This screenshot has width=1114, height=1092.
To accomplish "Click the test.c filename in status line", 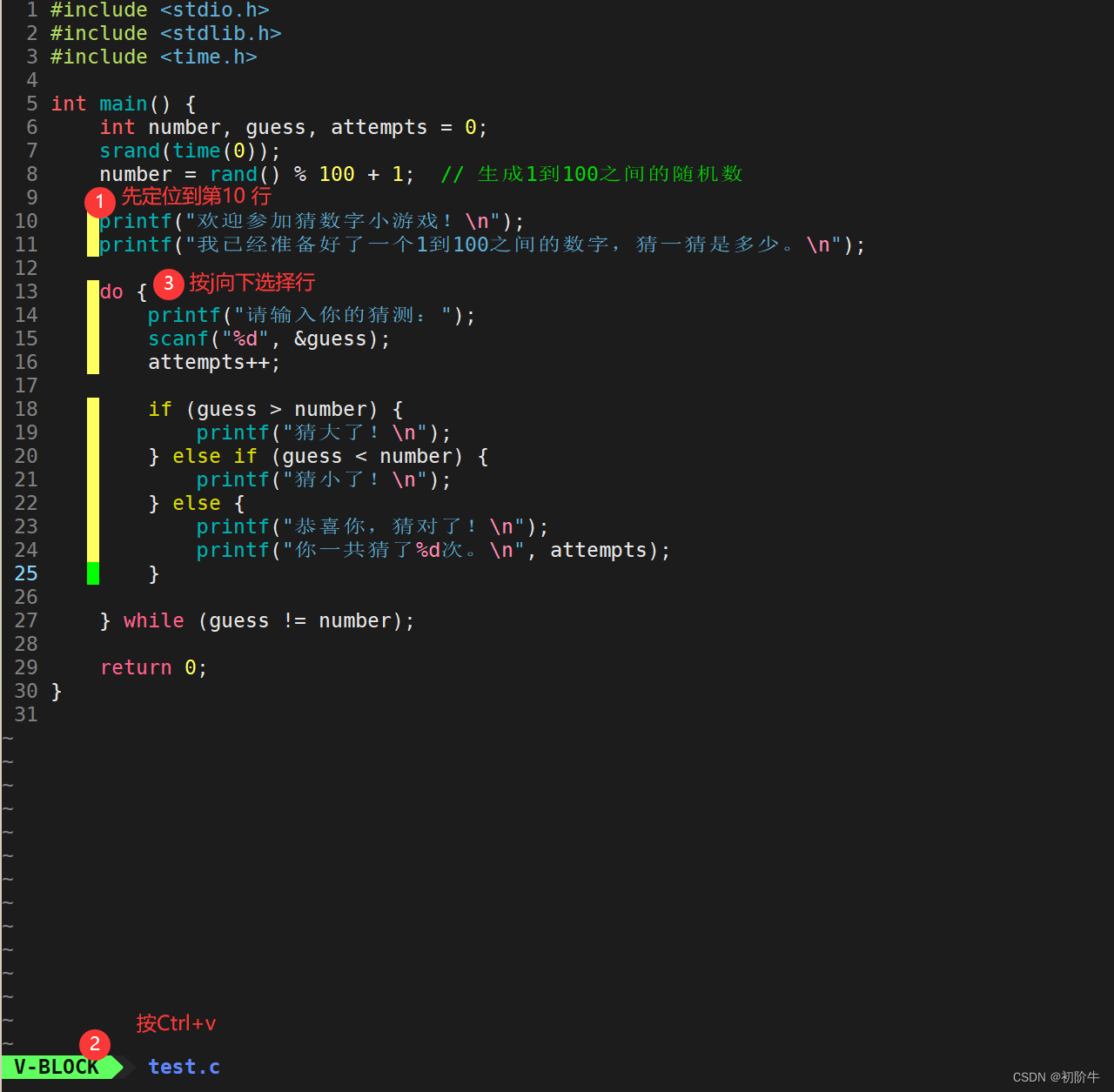I will pos(184,1067).
